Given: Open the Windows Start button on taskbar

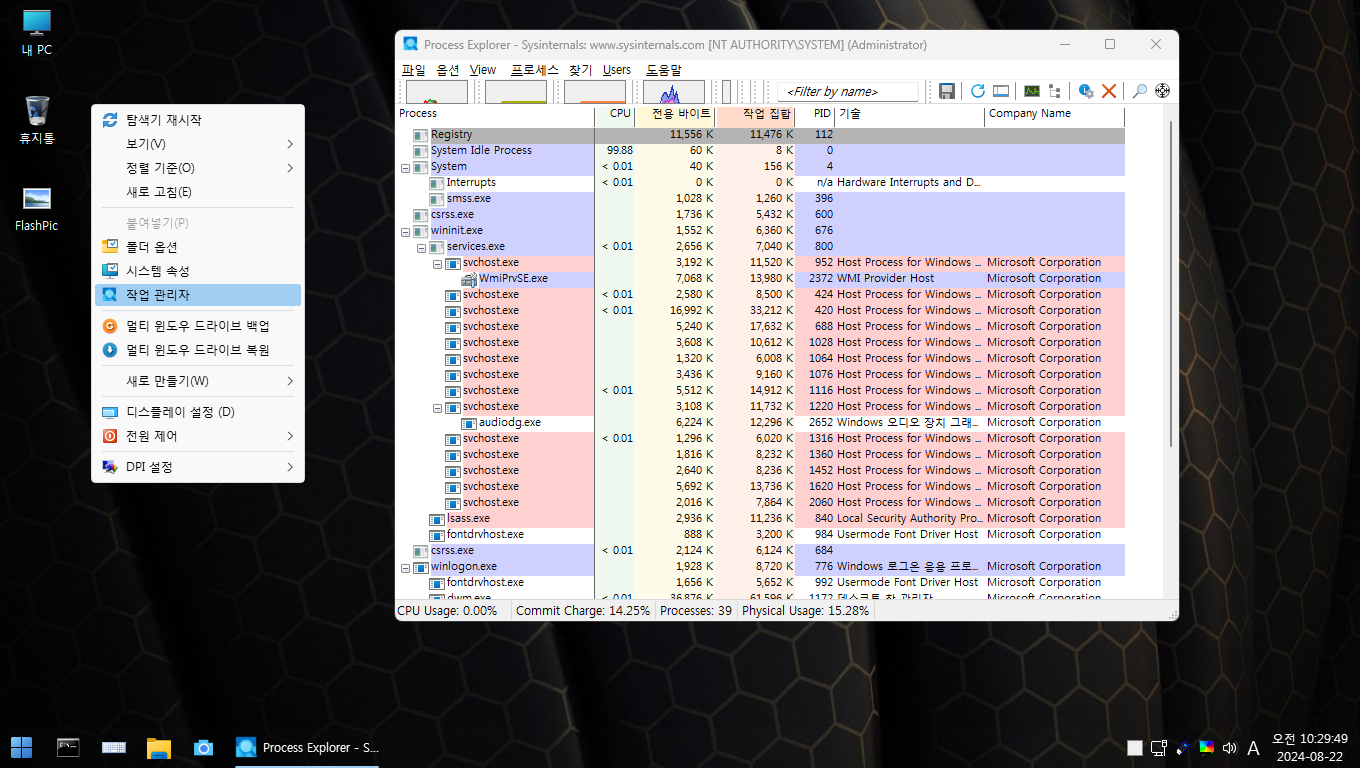Looking at the screenshot, I should coord(21,747).
